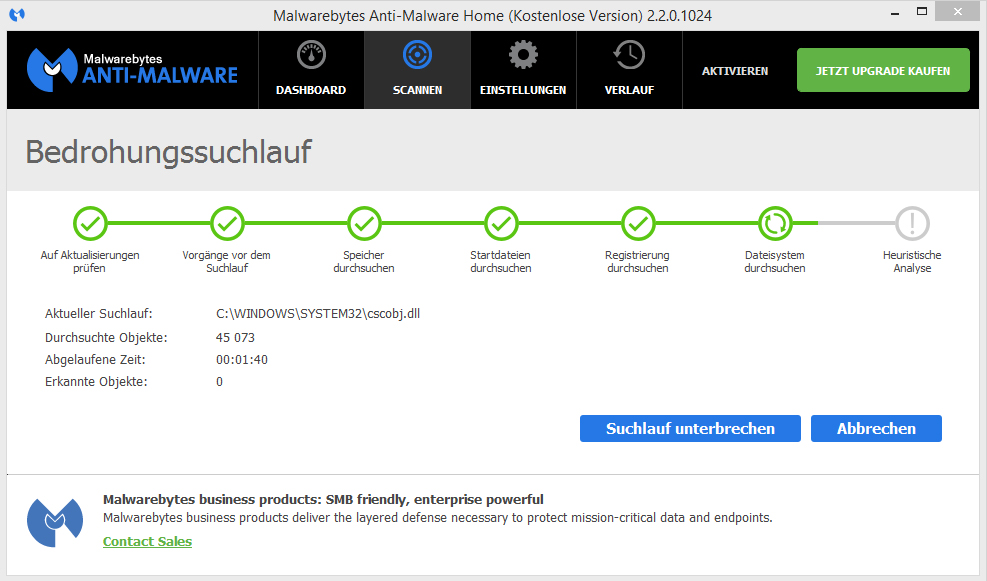Image resolution: width=987 pixels, height=581 pixels.
Task: Click the Abgelaufene Zeit label
Action: pos(95,359)
